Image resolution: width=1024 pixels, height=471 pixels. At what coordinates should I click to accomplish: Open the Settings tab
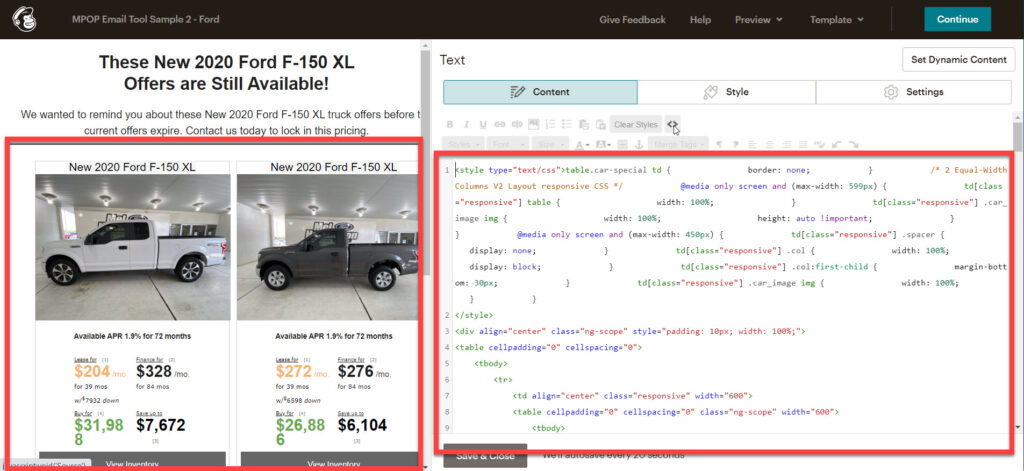(x=913, y=92)
